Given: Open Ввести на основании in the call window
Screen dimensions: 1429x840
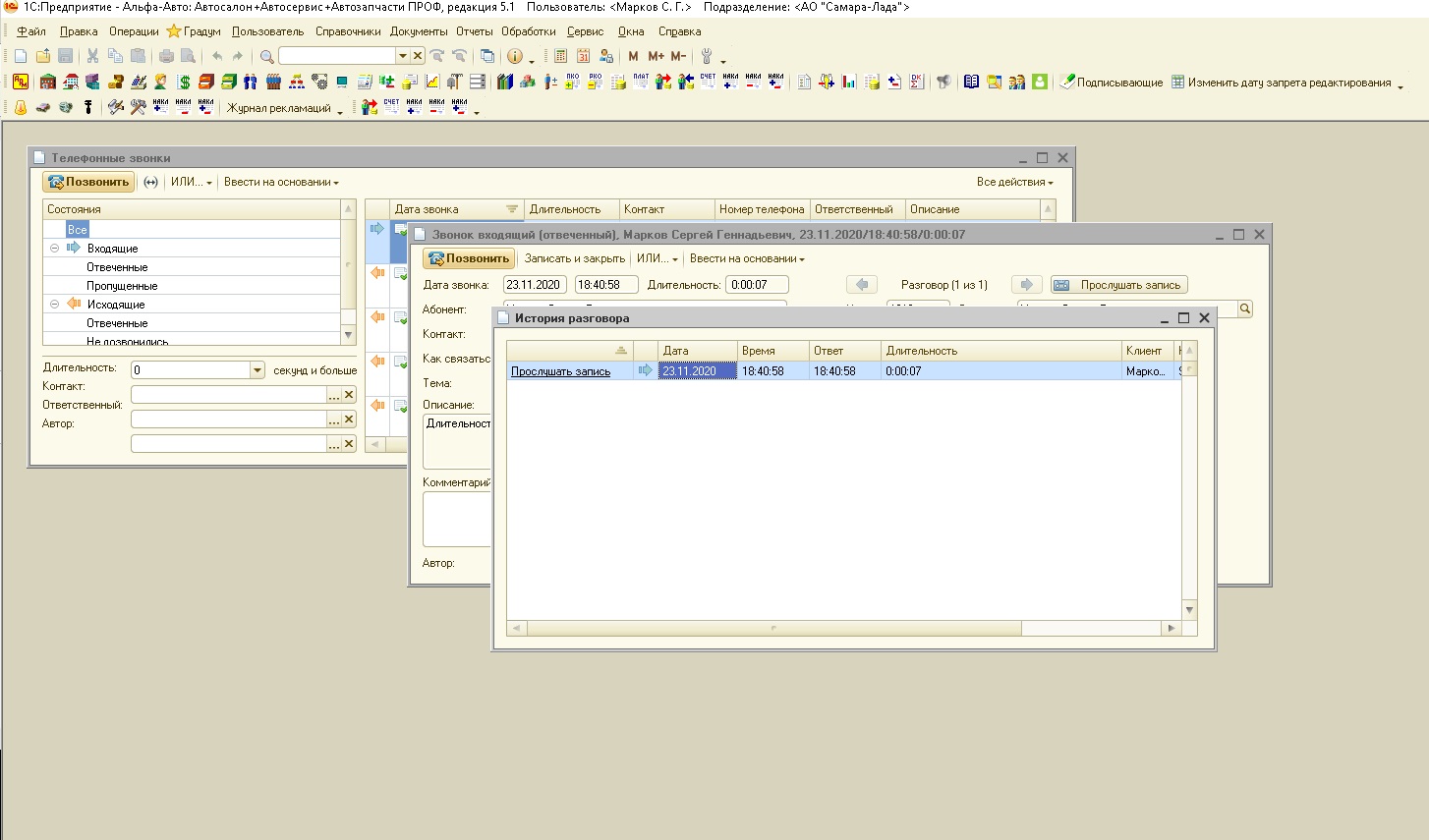Looking at the screenshot, I should (747, 258).
